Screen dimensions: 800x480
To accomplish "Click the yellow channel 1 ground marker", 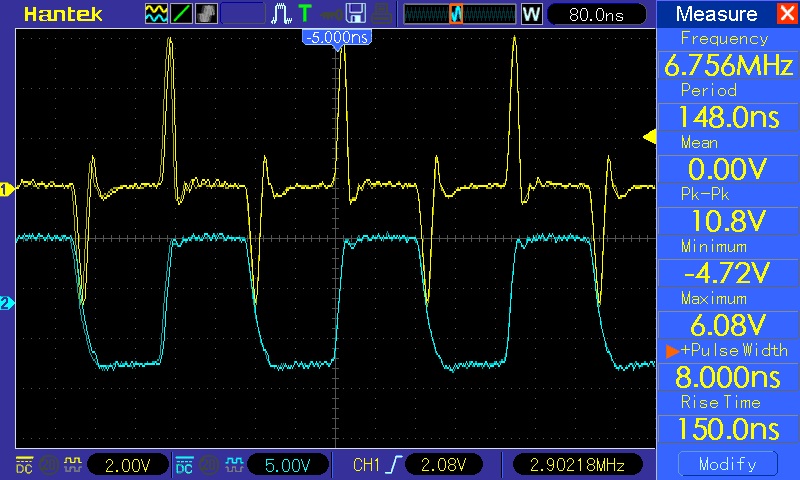I will pos(7,190).
